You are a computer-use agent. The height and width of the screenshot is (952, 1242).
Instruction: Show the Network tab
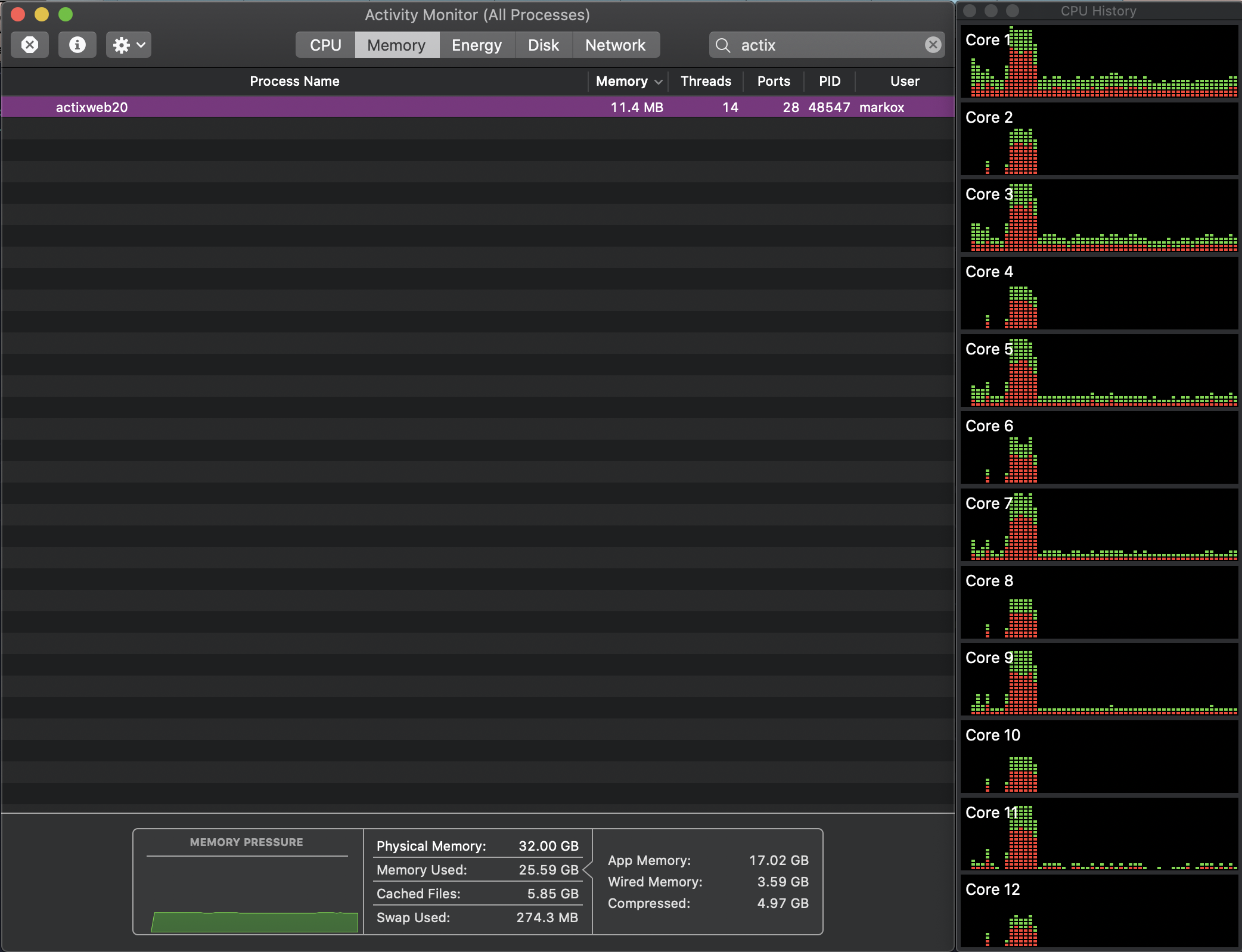tap(616, 45)
